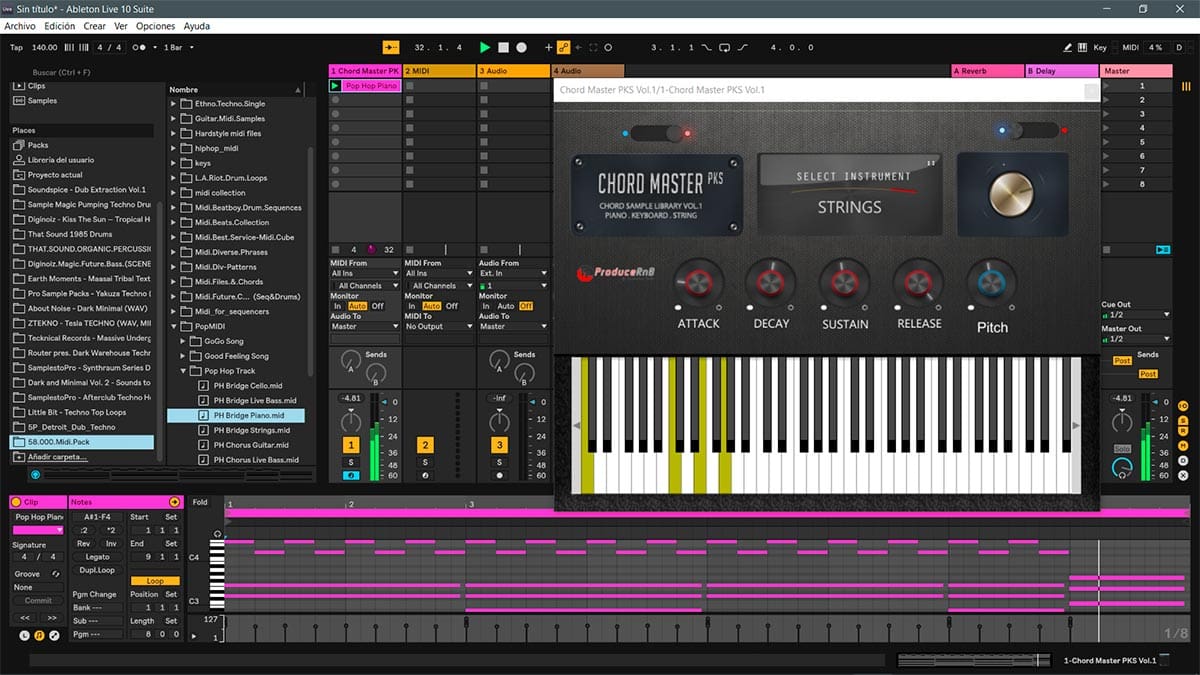
Task: Toggle the orange Automation Arm button
Action: point(564,47)
